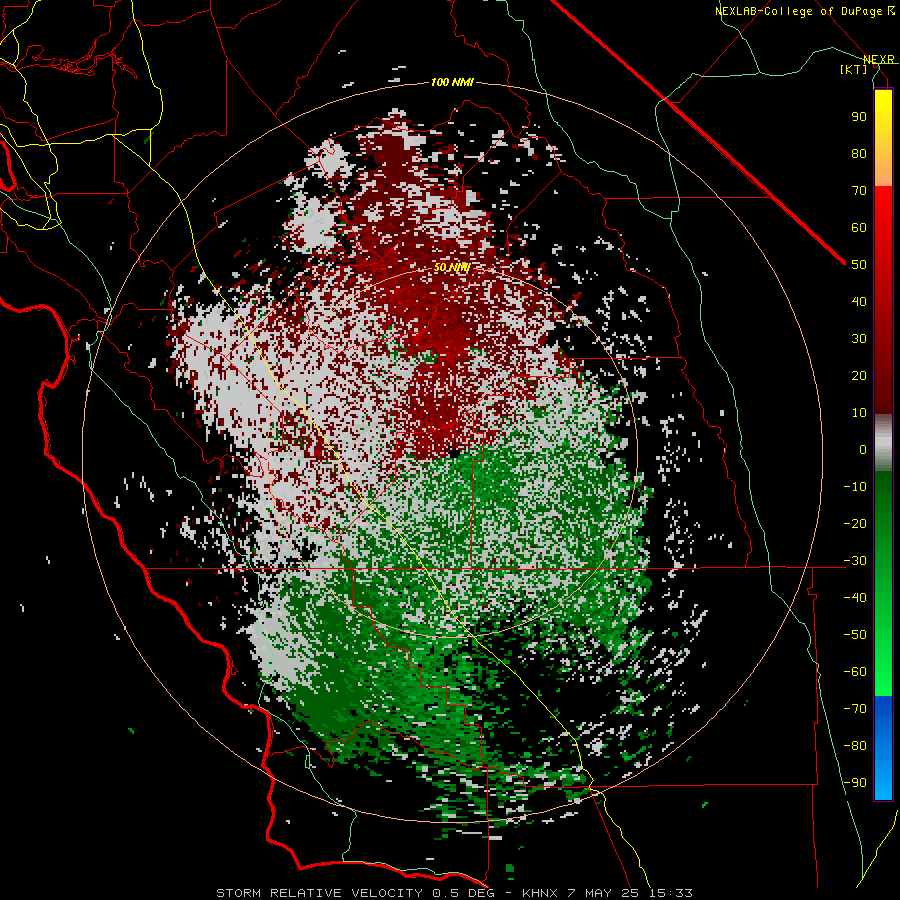Click the KHNX station identifier in caption
The width and height of the screenshot is (900, 900).
pos(540,893)
